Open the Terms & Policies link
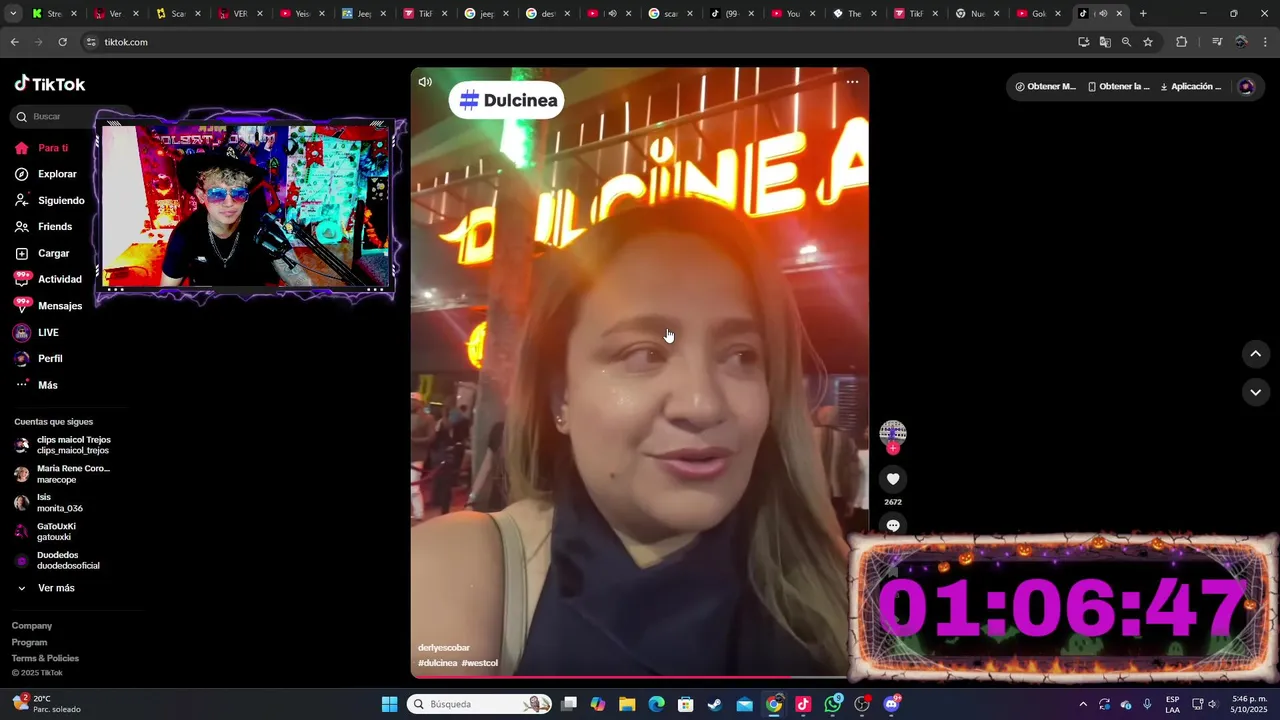This screenshot has width=1280, height=720. [45, 658]
